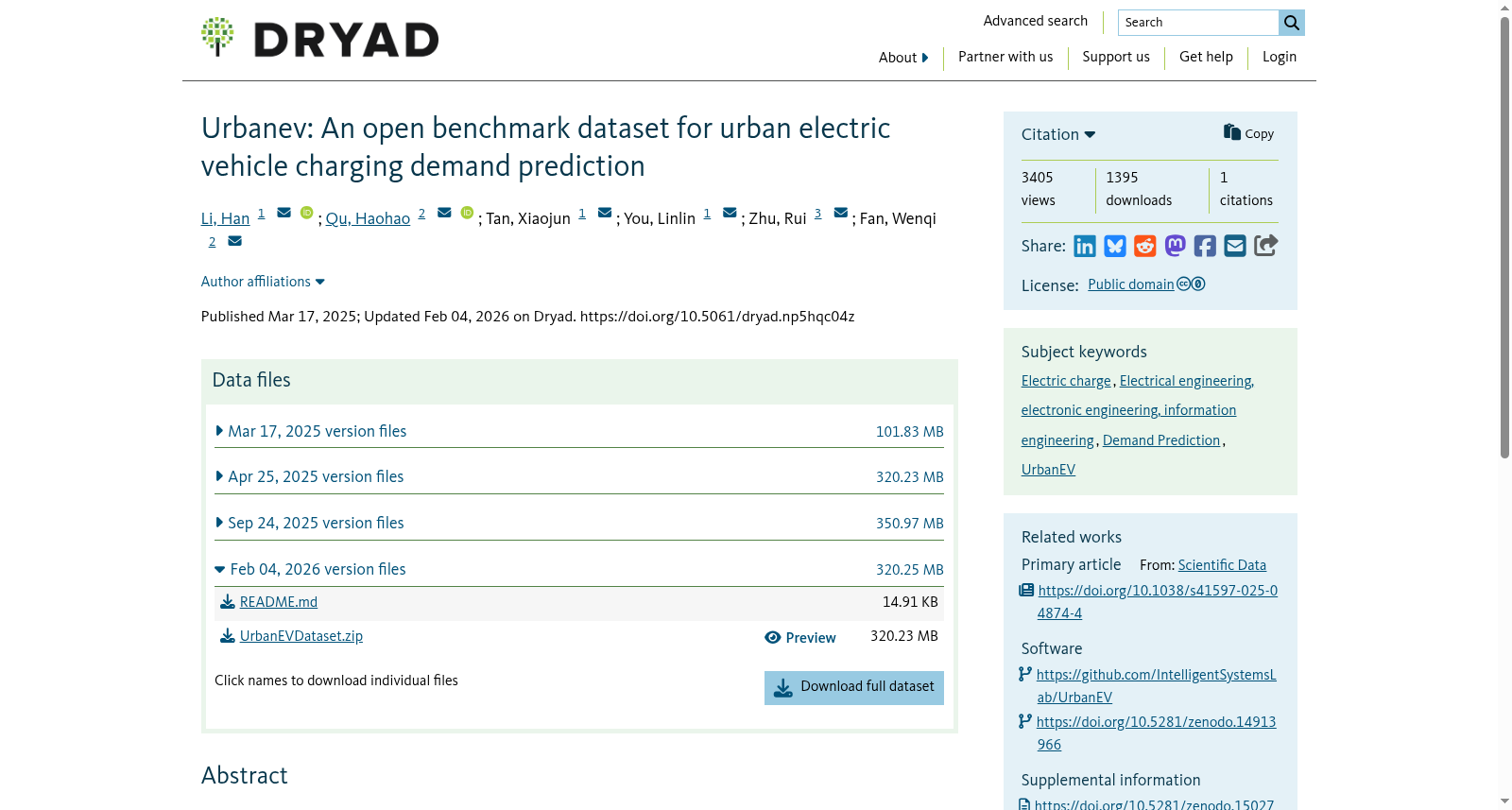Click the Creative Commons zero license icon

1191,284
